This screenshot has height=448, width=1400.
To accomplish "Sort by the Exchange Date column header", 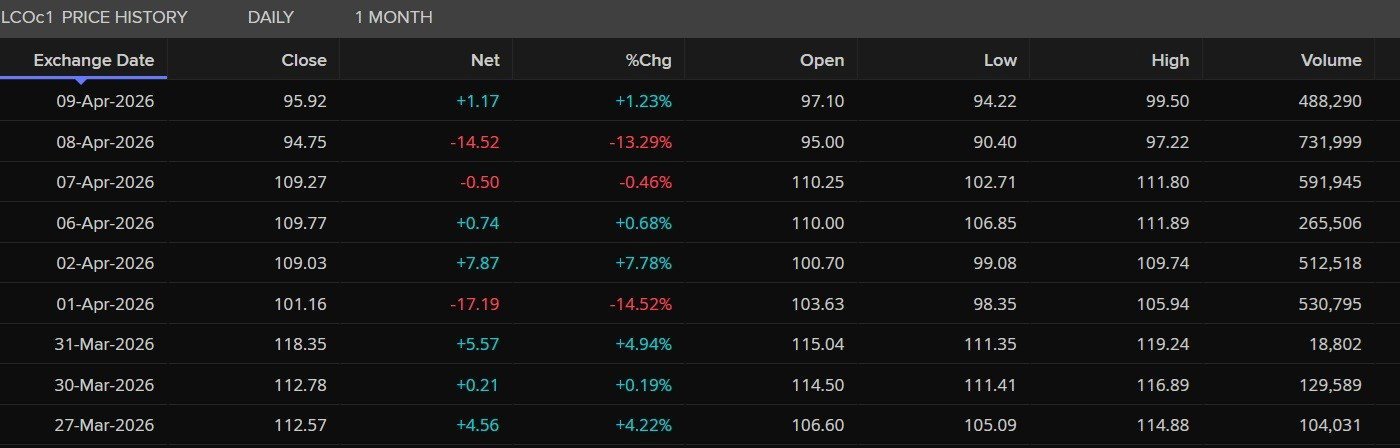I will 94,60.
